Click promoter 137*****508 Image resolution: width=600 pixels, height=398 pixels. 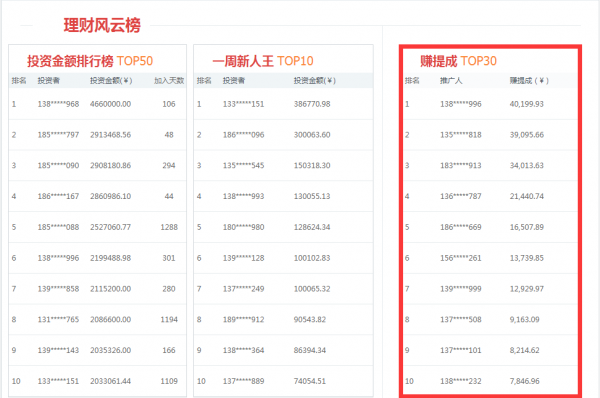461,320
